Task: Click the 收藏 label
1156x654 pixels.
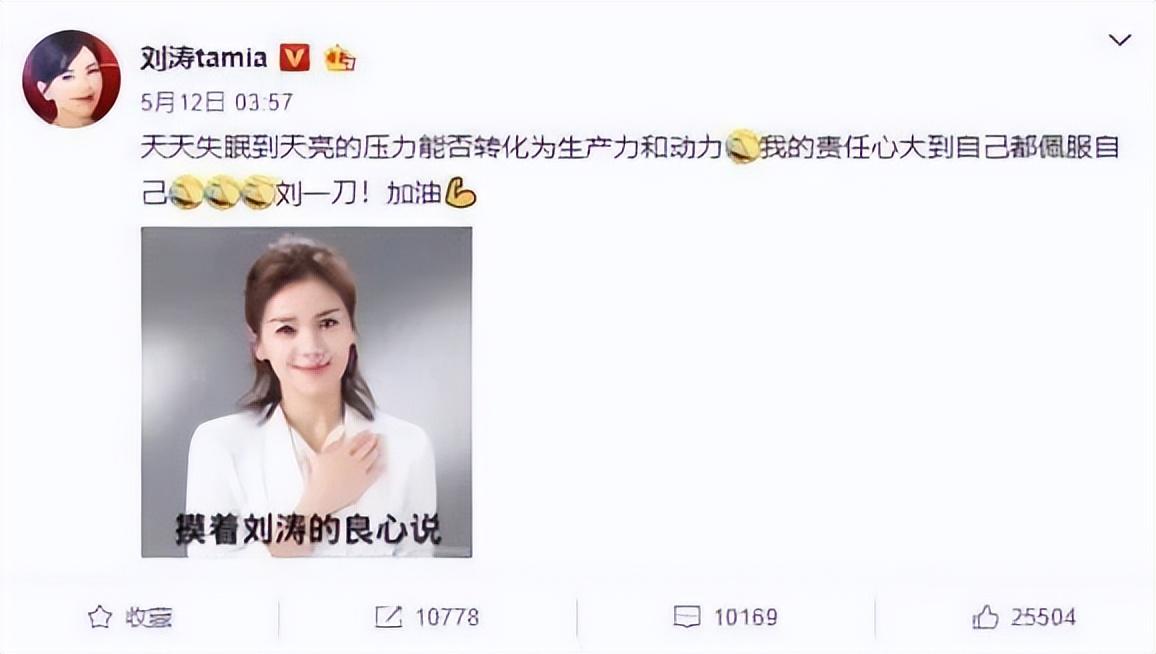Action: tap(149, 617)
